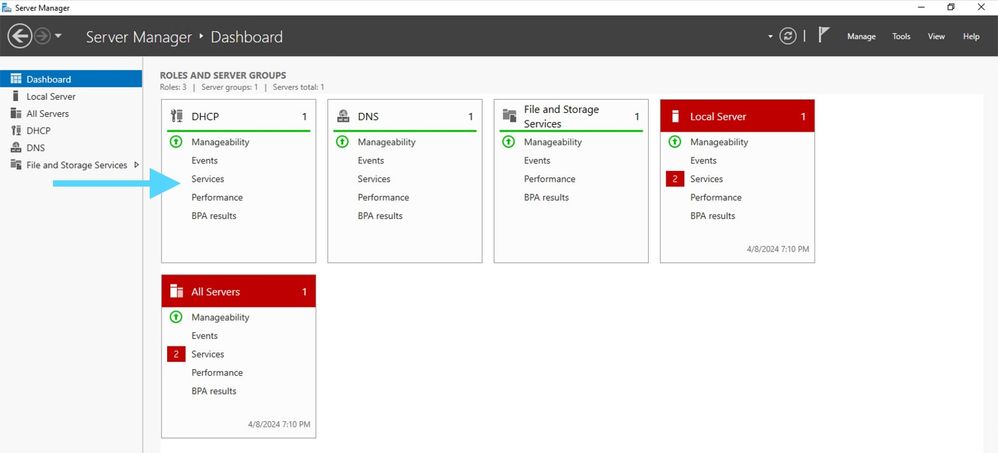The height and width of the screenshot is (453, 998).
Task: Open the Help menu
Action: pyautogui.click(x=971, y=37)
